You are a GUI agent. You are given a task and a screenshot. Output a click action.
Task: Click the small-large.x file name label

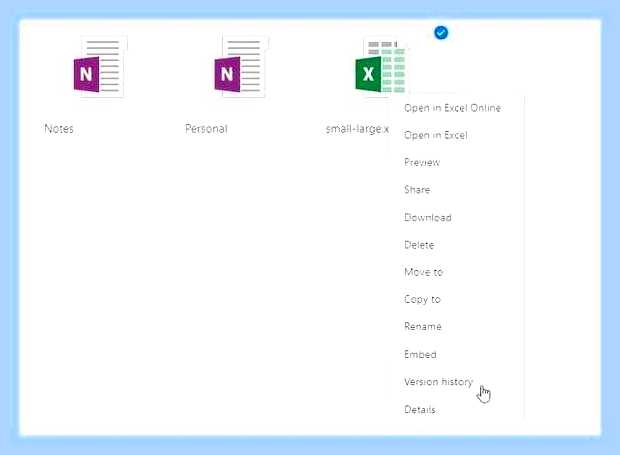(357, 129)
